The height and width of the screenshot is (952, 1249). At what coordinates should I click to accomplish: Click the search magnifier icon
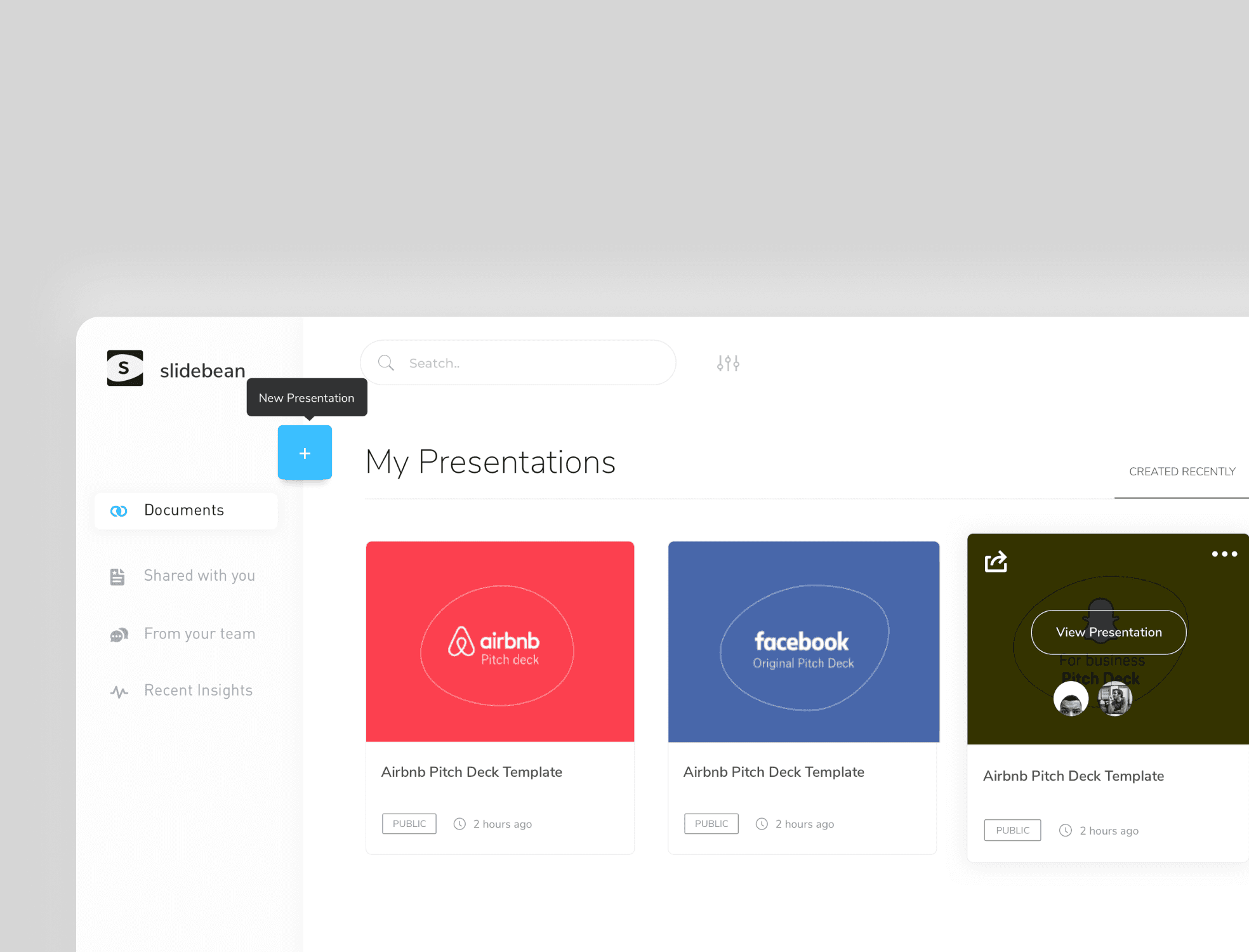[386, 363]
